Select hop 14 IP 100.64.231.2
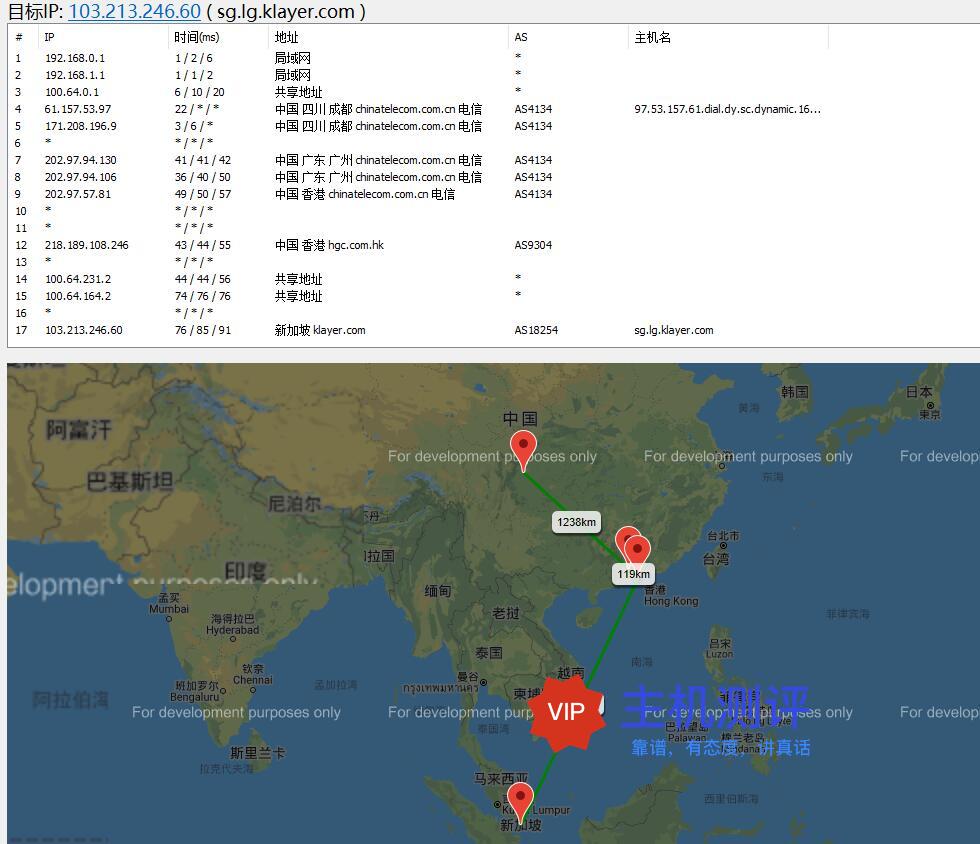 pyautogui.click(x=78, y=279)
